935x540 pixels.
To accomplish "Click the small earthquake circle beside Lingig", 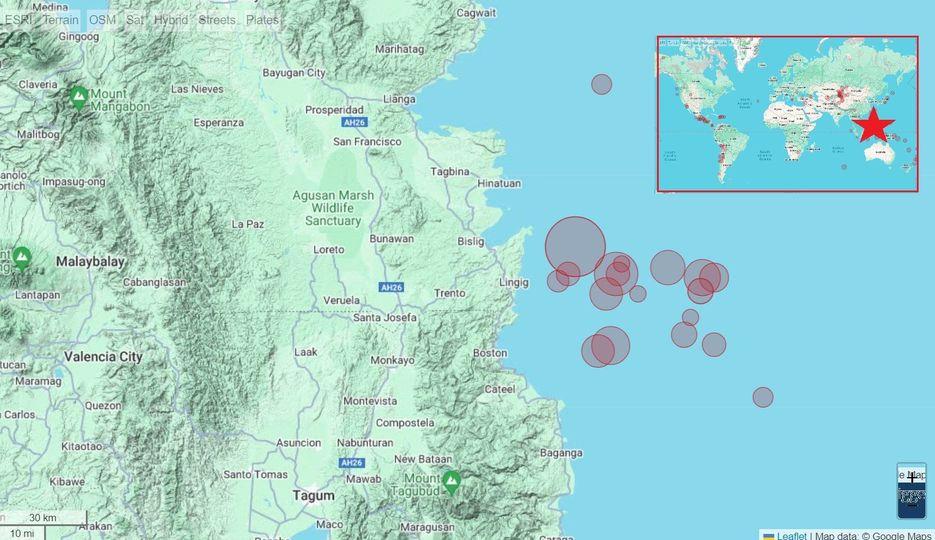I will (x=557, y=281).
